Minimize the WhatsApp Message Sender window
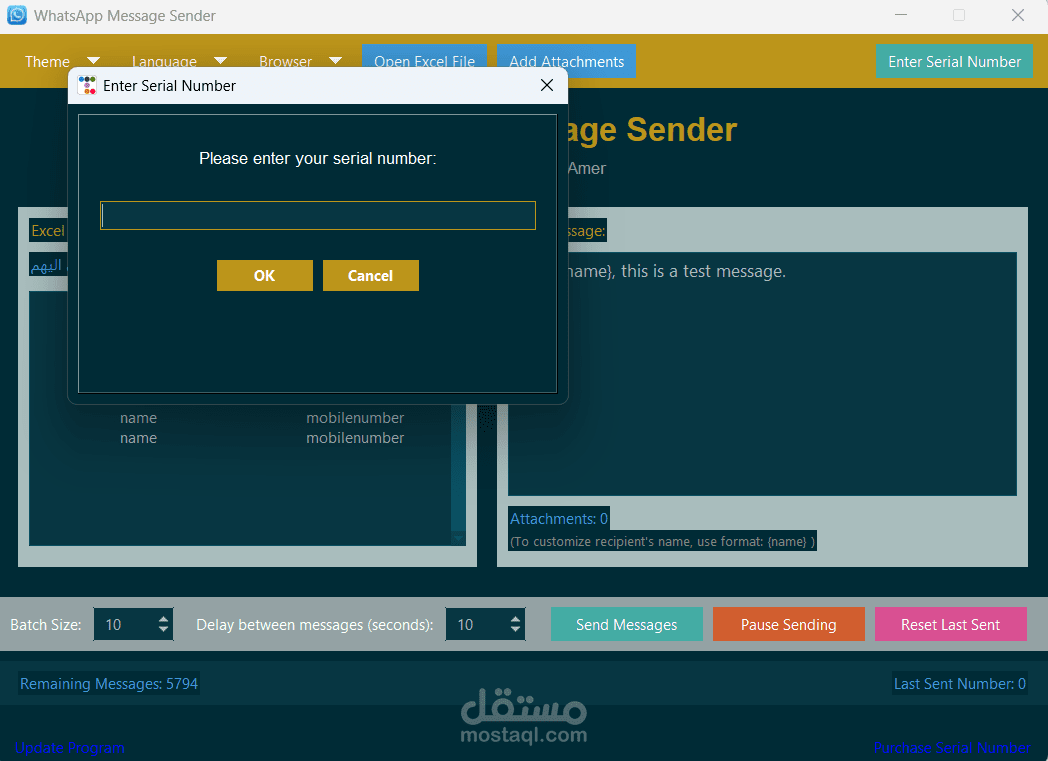The height and width of the screenshot is (761, 1048). click(901, 15)
